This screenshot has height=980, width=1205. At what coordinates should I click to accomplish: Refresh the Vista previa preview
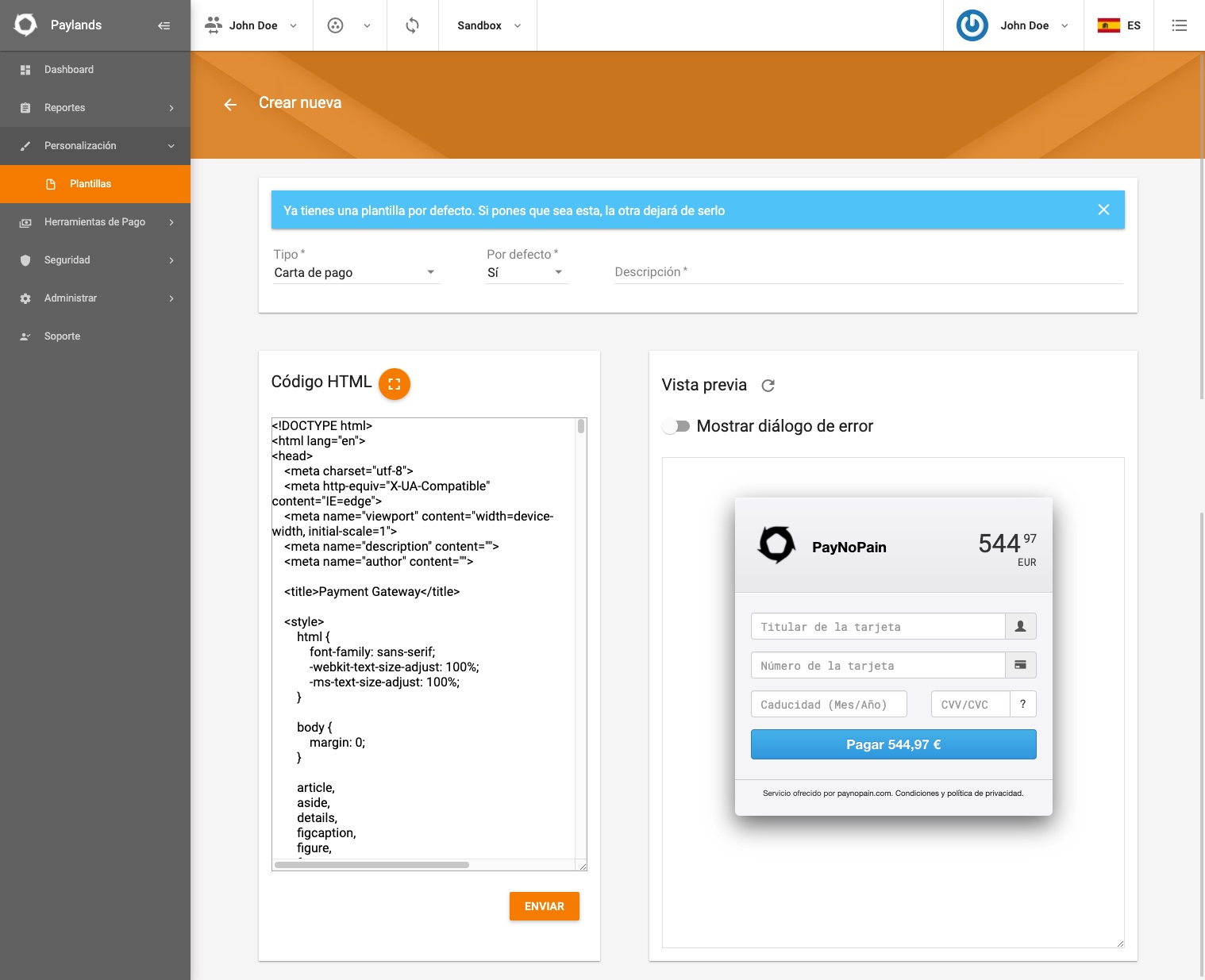(x=768, y=386)
